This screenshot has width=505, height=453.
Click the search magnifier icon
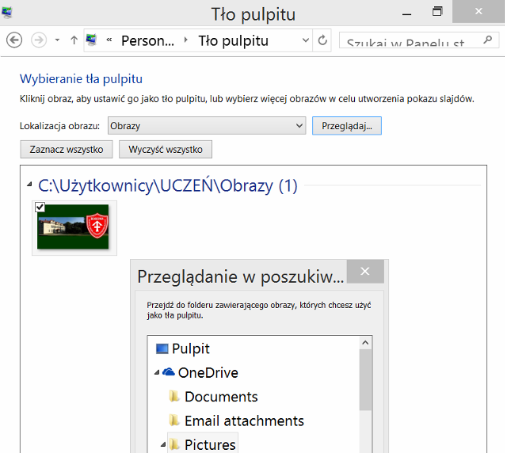pos(488,40)
